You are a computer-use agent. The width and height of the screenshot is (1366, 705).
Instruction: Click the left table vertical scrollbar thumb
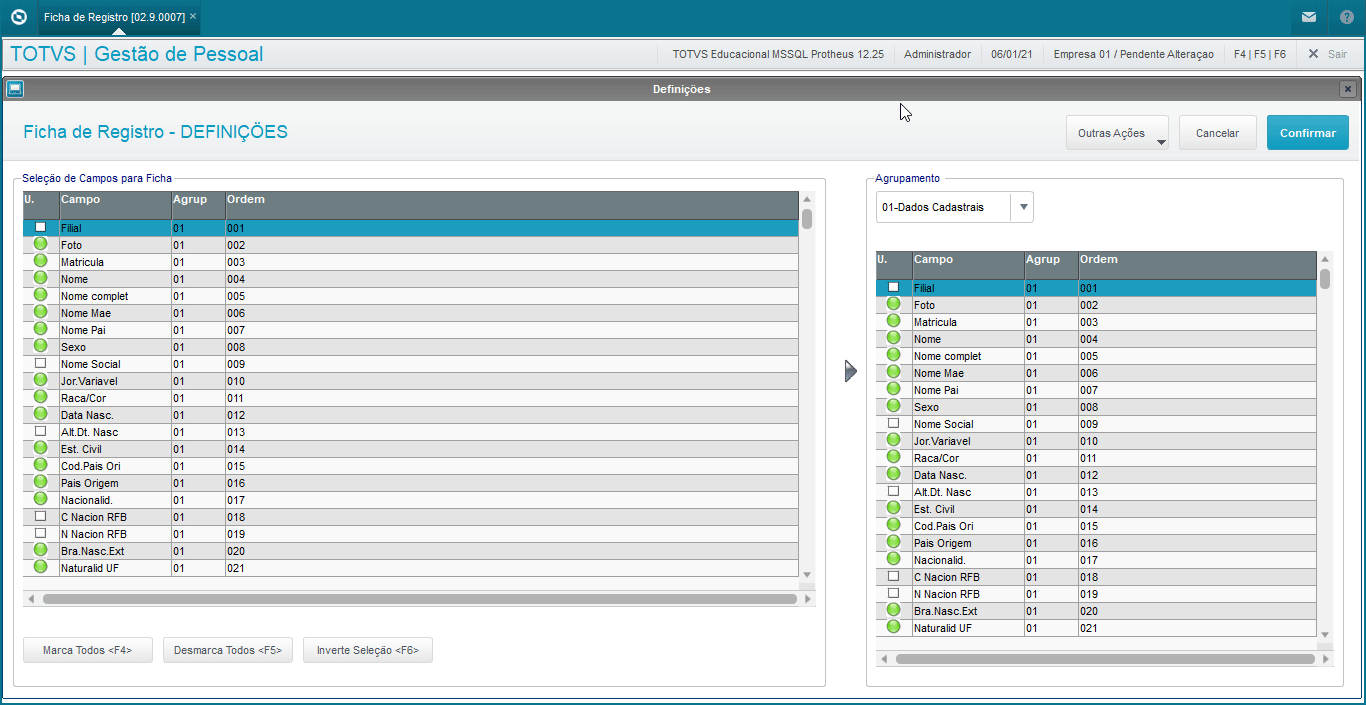click(x=807, y=219)
